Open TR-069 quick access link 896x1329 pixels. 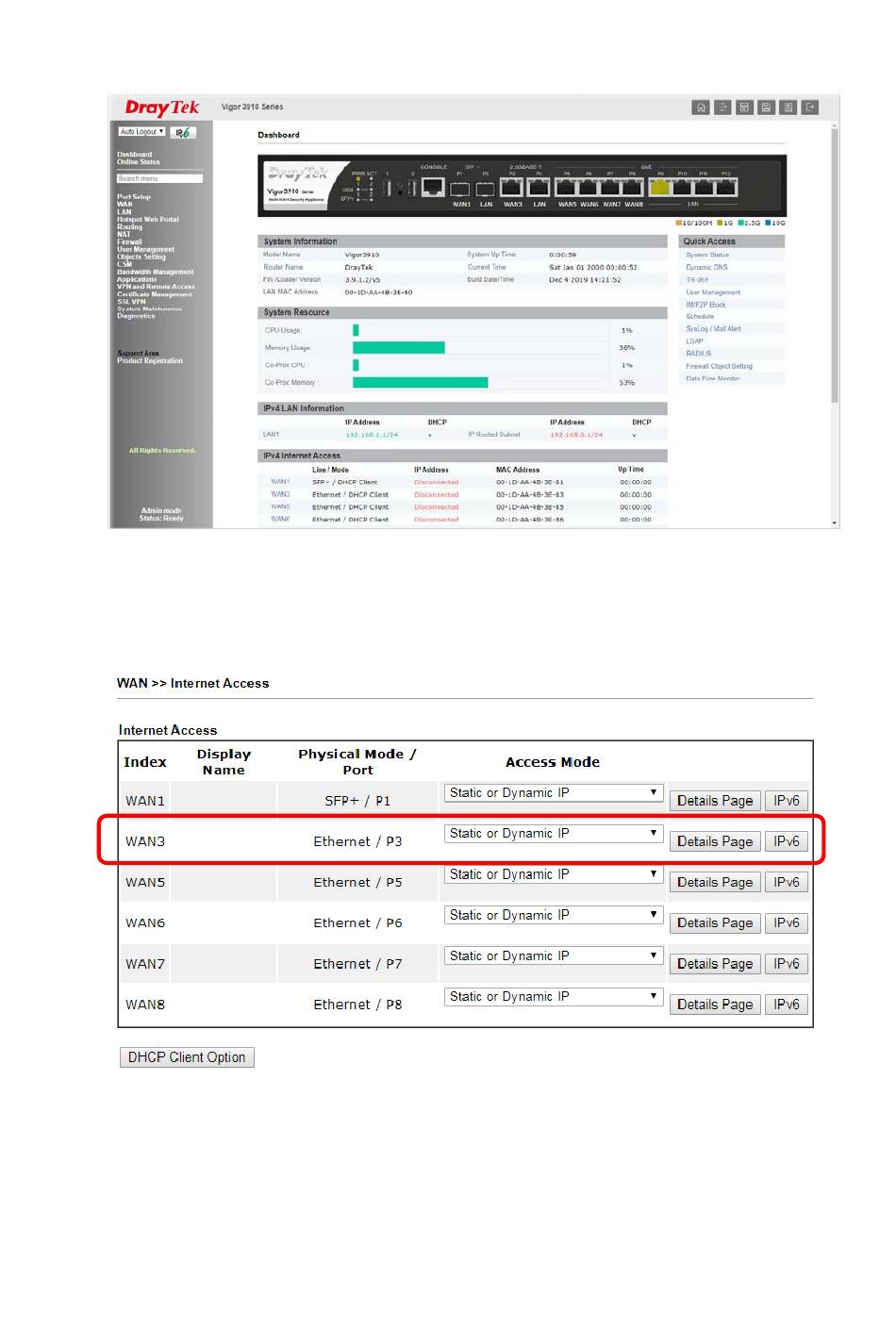pyautogui.click(x=697, y=280)
